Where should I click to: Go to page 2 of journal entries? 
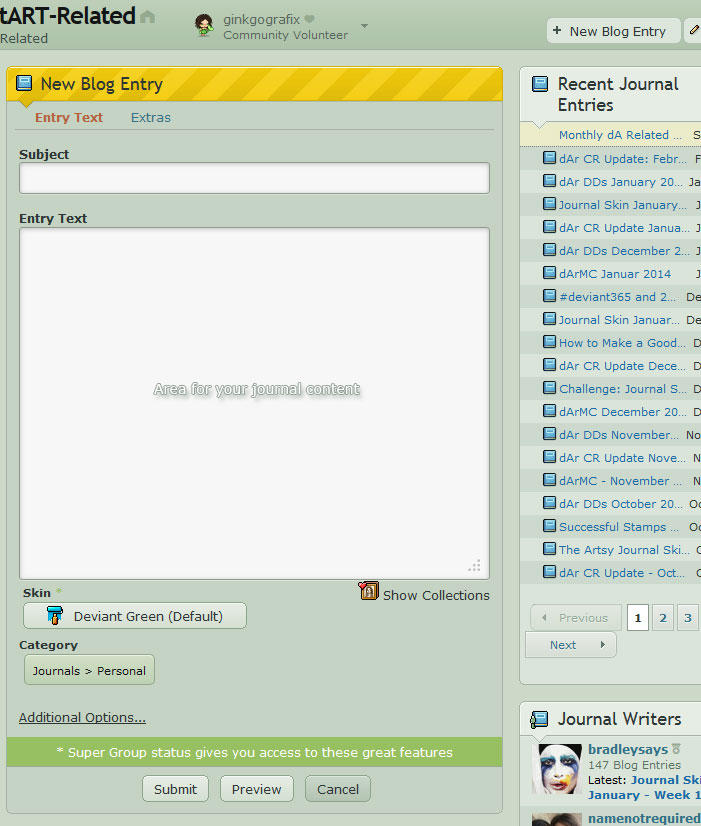coord(663,617)
